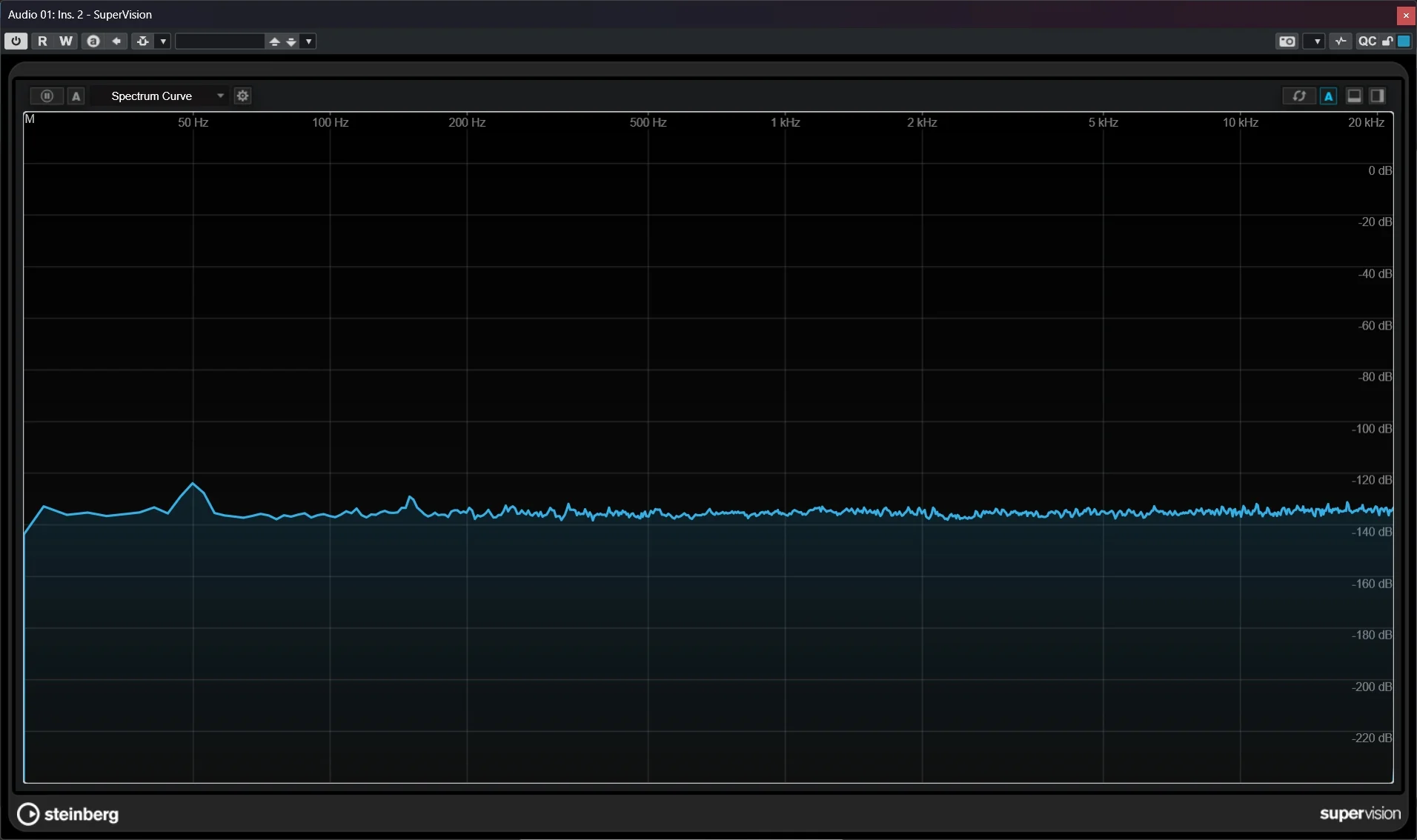1417x840 pixels.
Task: Click the 200 Hz frequency label
Action: (x=467, y=122)
